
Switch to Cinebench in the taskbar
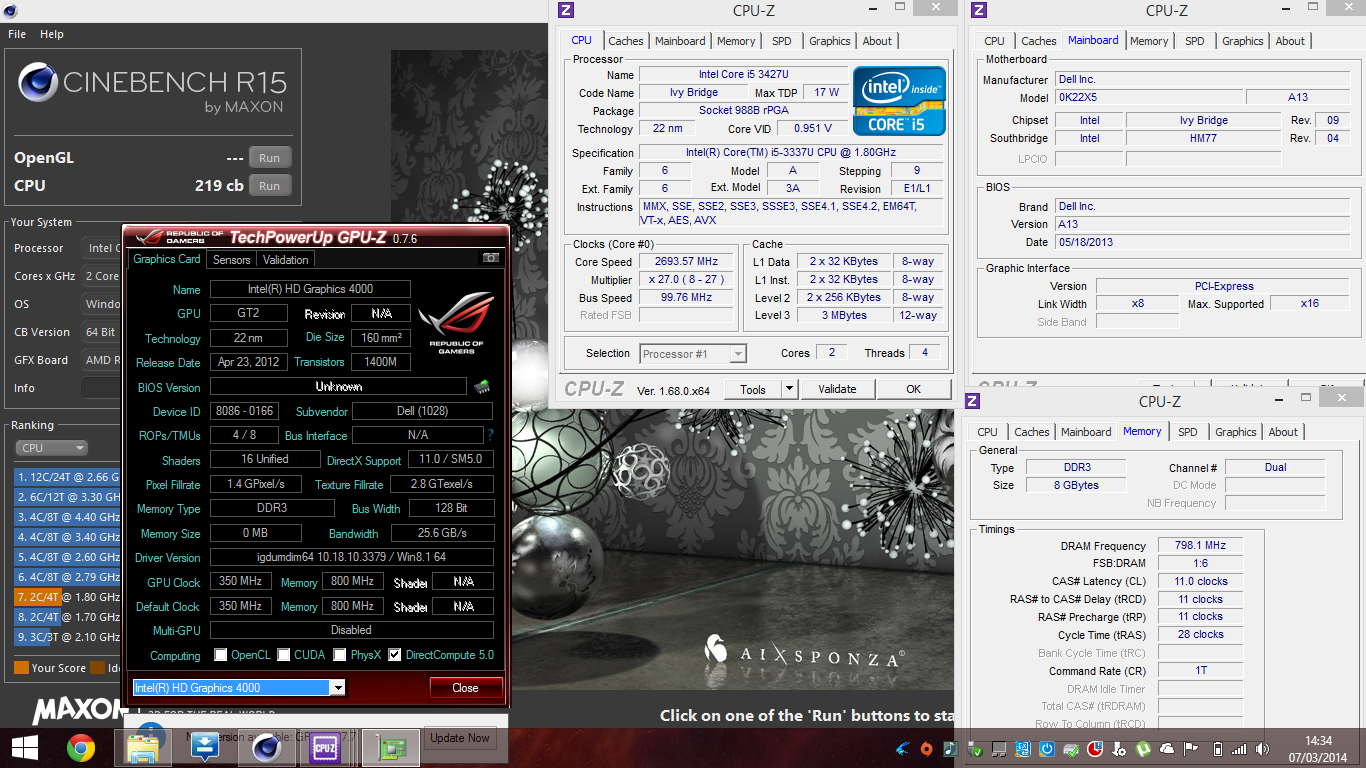[x=265, y=747]
